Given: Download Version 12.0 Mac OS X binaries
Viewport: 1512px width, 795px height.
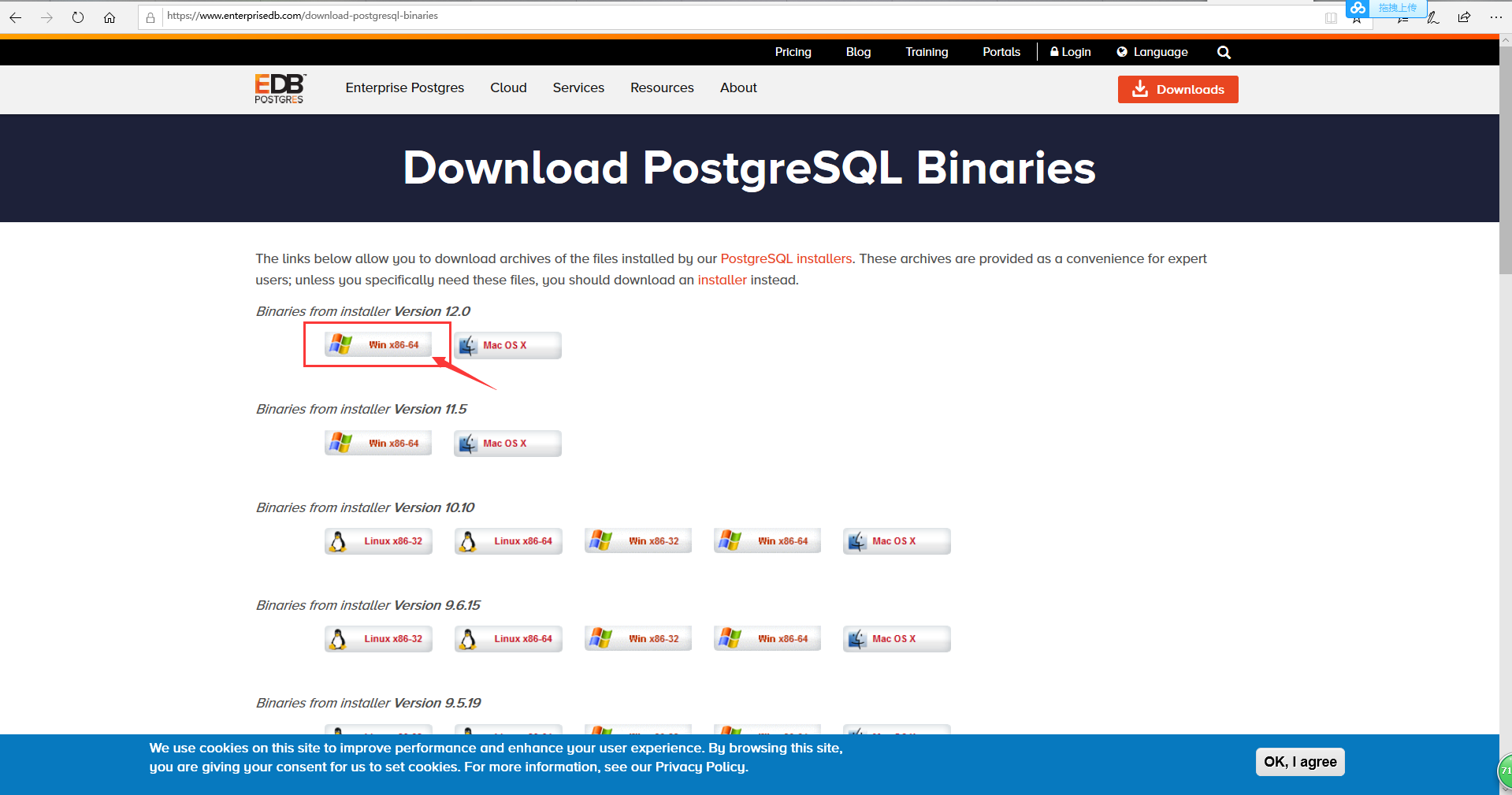Looking at the screenshot, I should (x=507, y=345).
